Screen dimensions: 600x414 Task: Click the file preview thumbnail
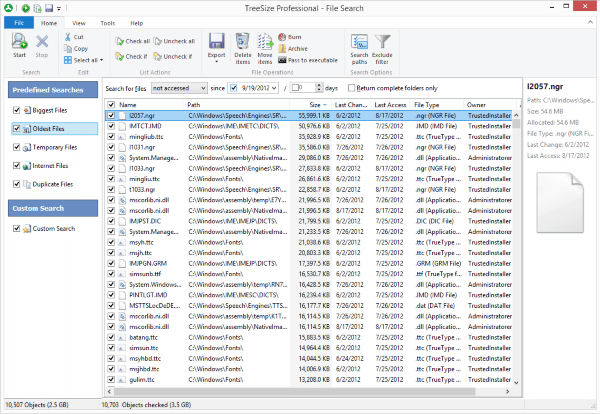(x=560, y=202)
